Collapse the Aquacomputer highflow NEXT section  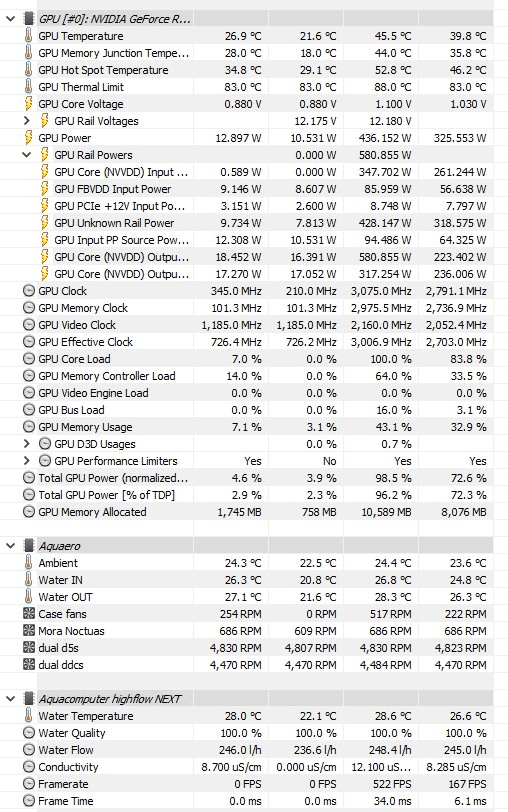click(10, 699)
